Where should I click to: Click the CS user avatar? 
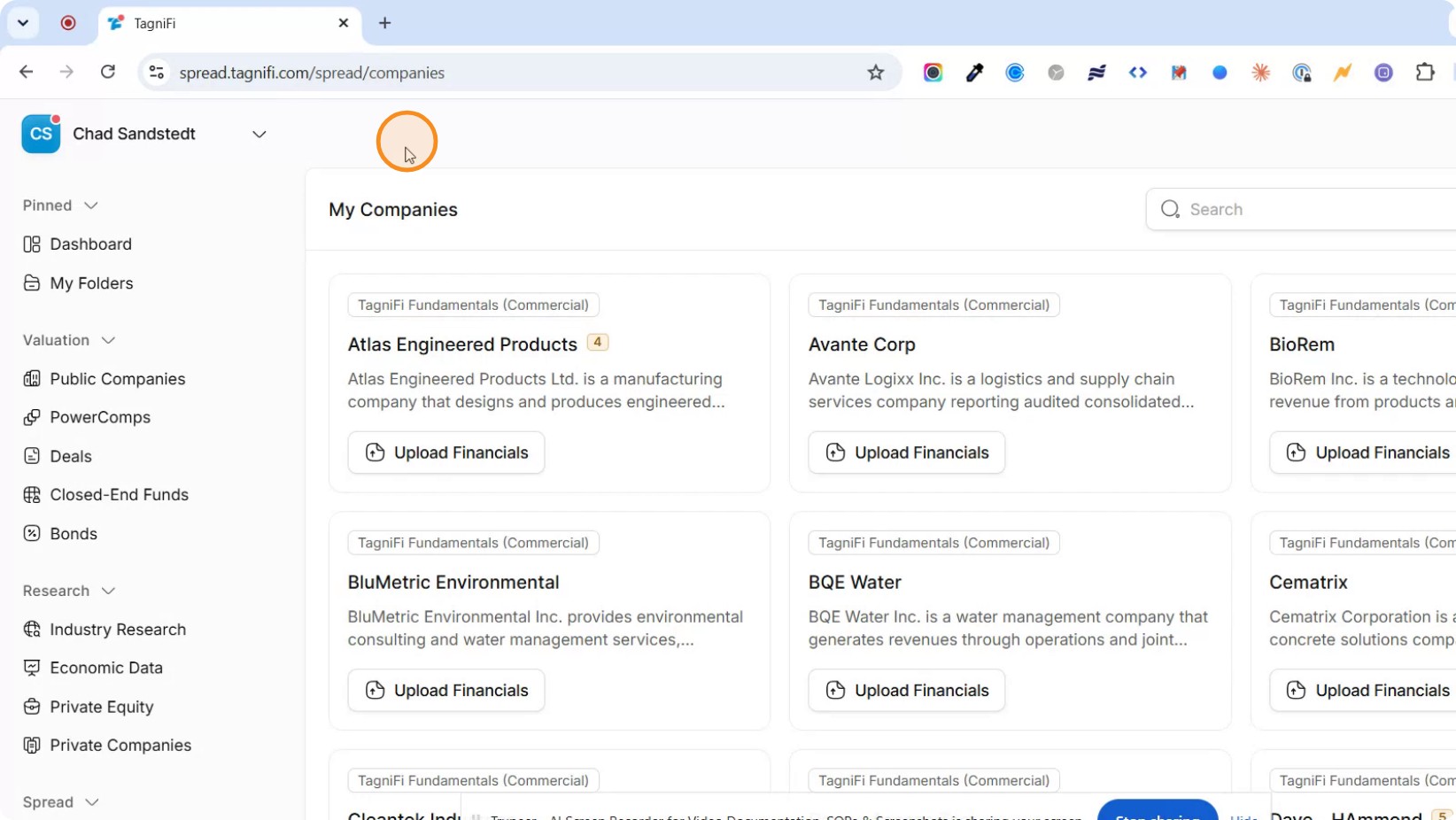[41, 134]
